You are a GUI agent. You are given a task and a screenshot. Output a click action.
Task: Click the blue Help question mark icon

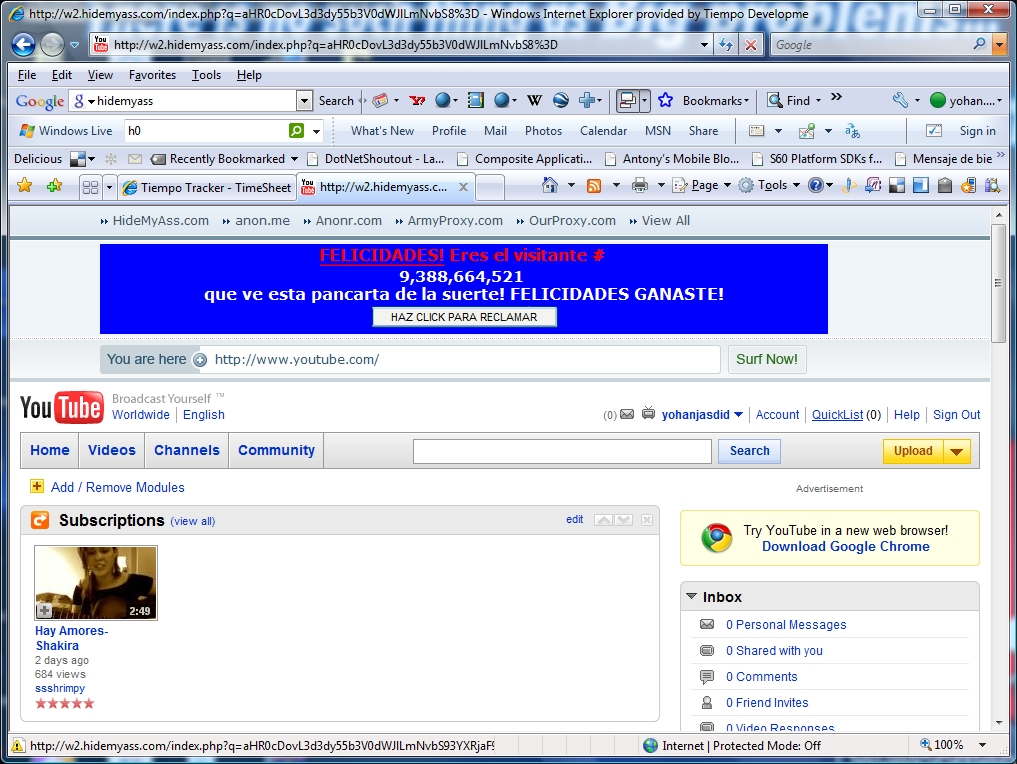815,185
